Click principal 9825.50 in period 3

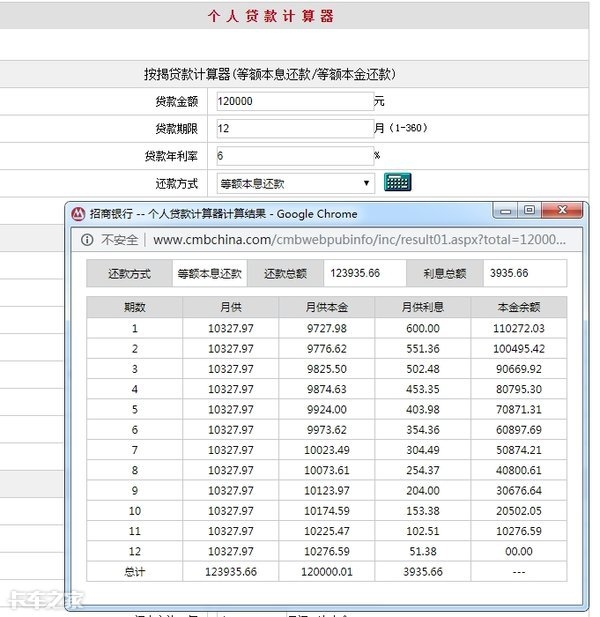coord(327,369)
